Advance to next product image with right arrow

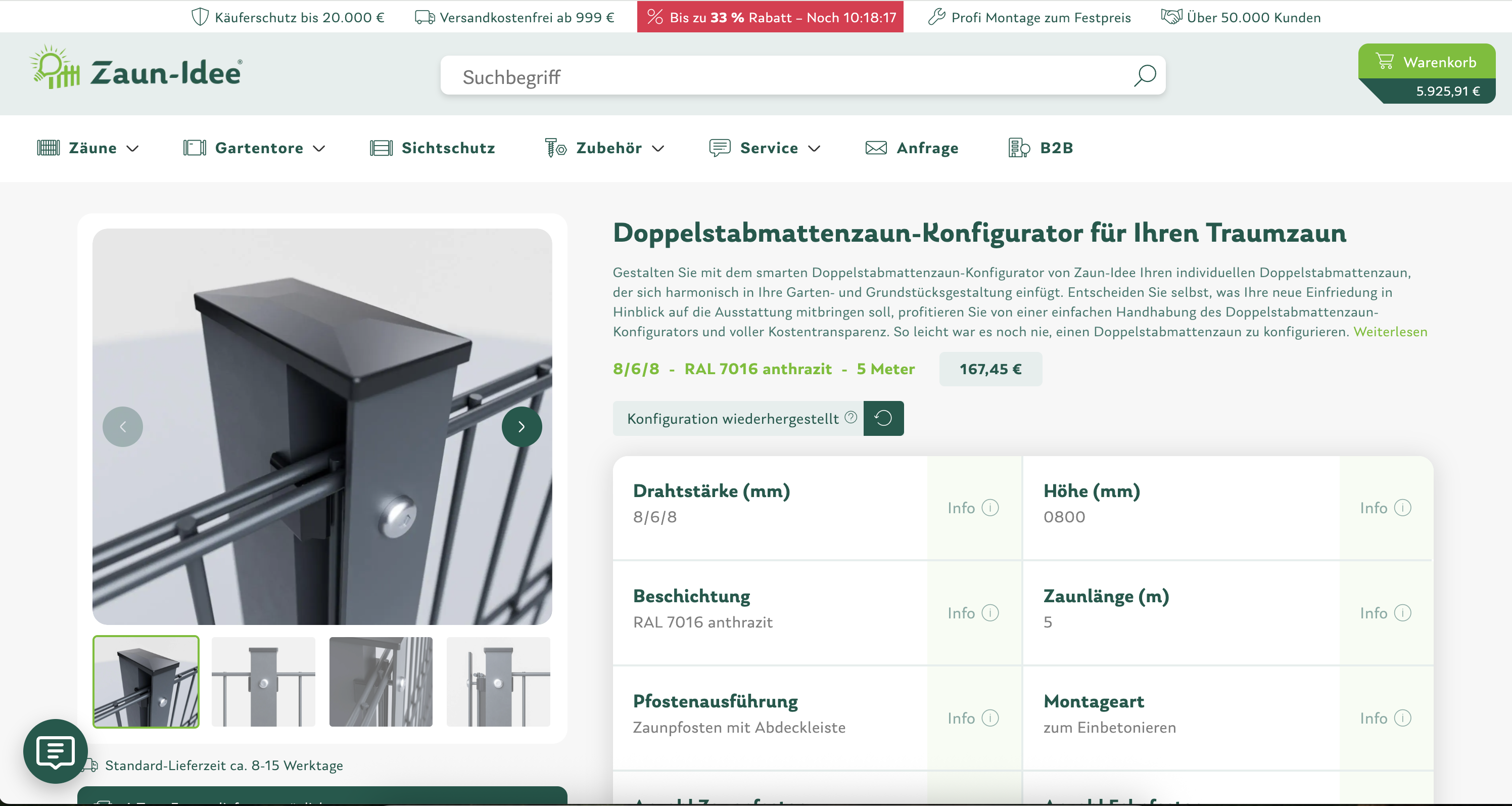coord(522,426)
